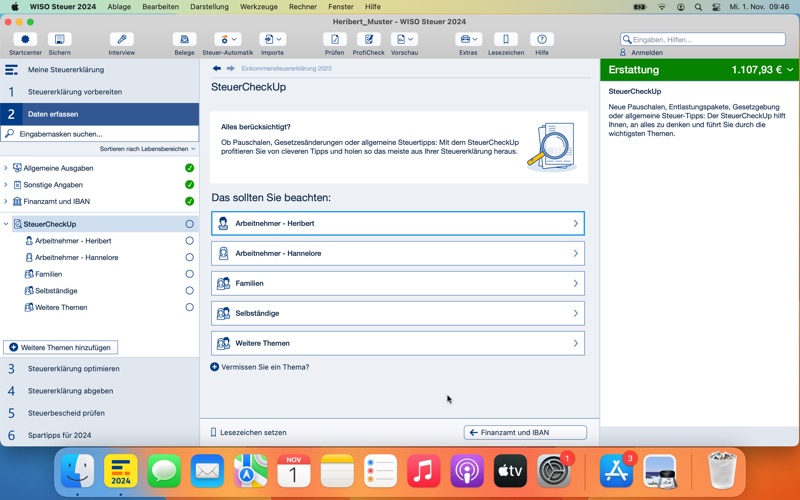This screenshot has height=500, width=800.
Task: Click the Anmelden login link
Action: tap(646, 53)
